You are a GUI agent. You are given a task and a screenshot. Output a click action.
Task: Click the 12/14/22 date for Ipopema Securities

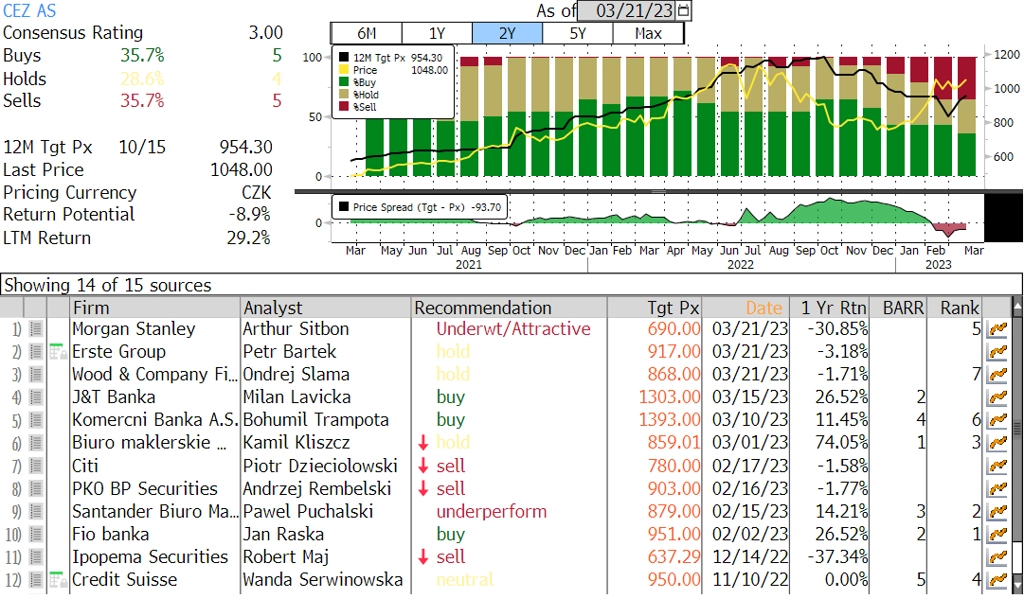(750, 557)
